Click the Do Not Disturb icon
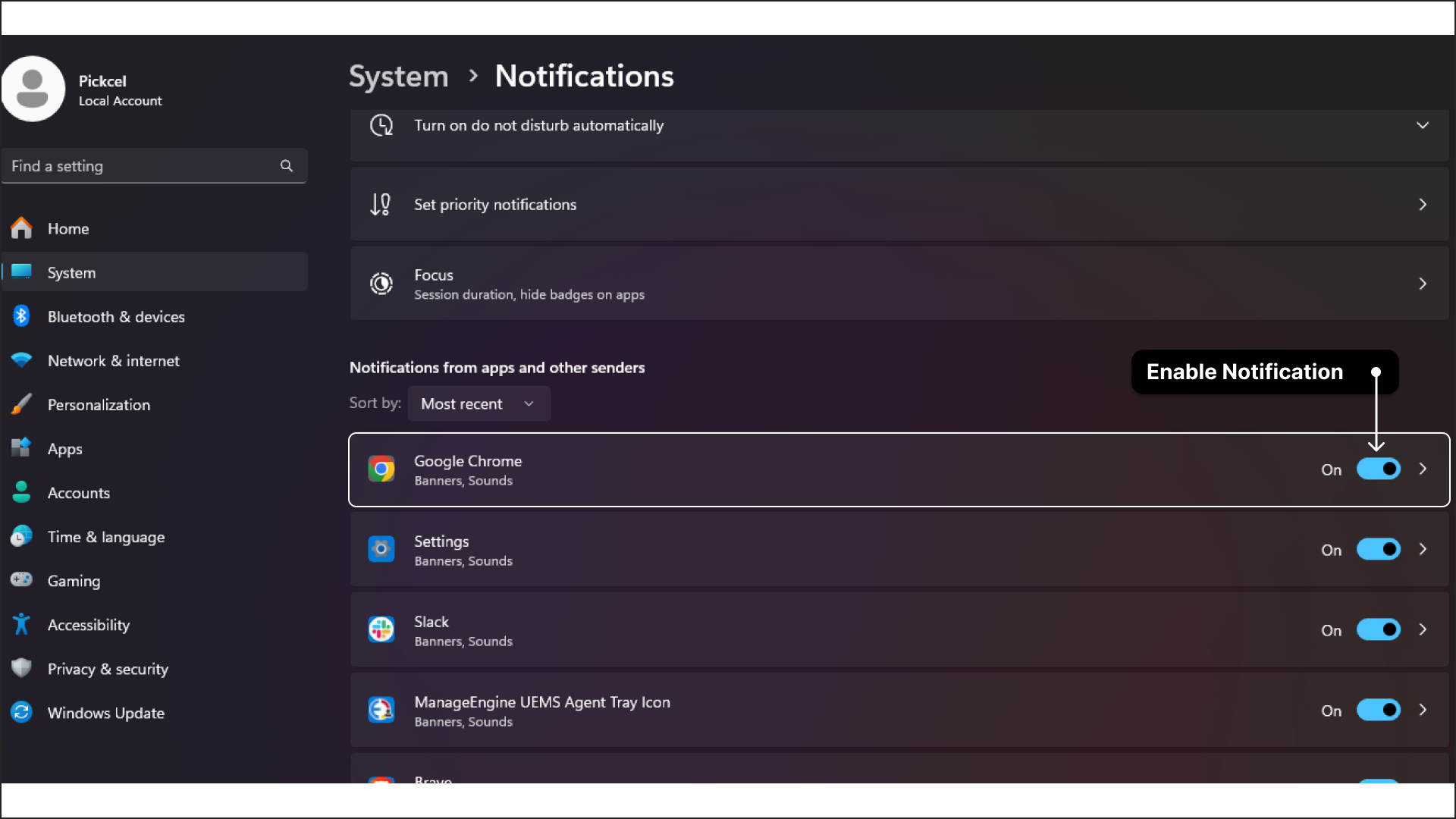The height and width of the screenshot is (819, 1456). [381, 124]
